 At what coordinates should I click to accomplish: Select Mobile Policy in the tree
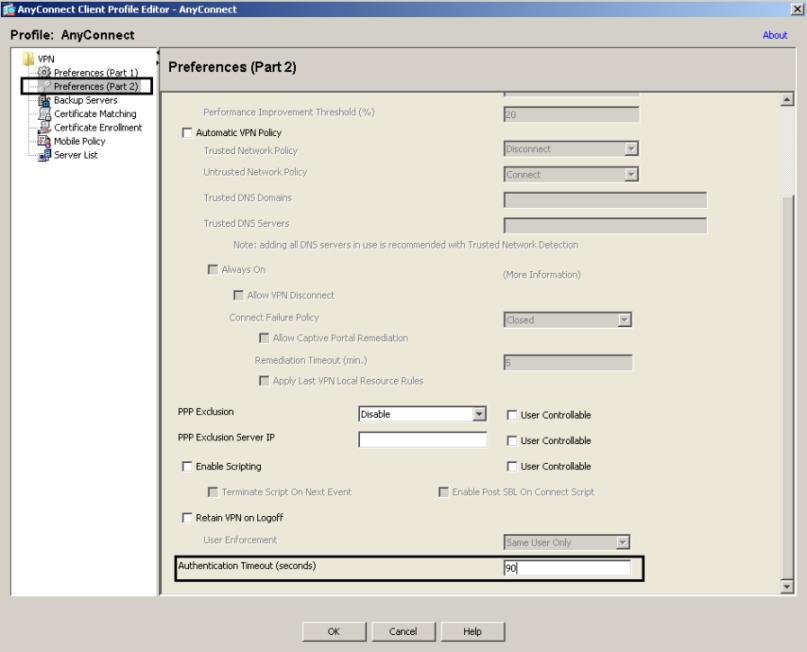[x=79, y=141]
